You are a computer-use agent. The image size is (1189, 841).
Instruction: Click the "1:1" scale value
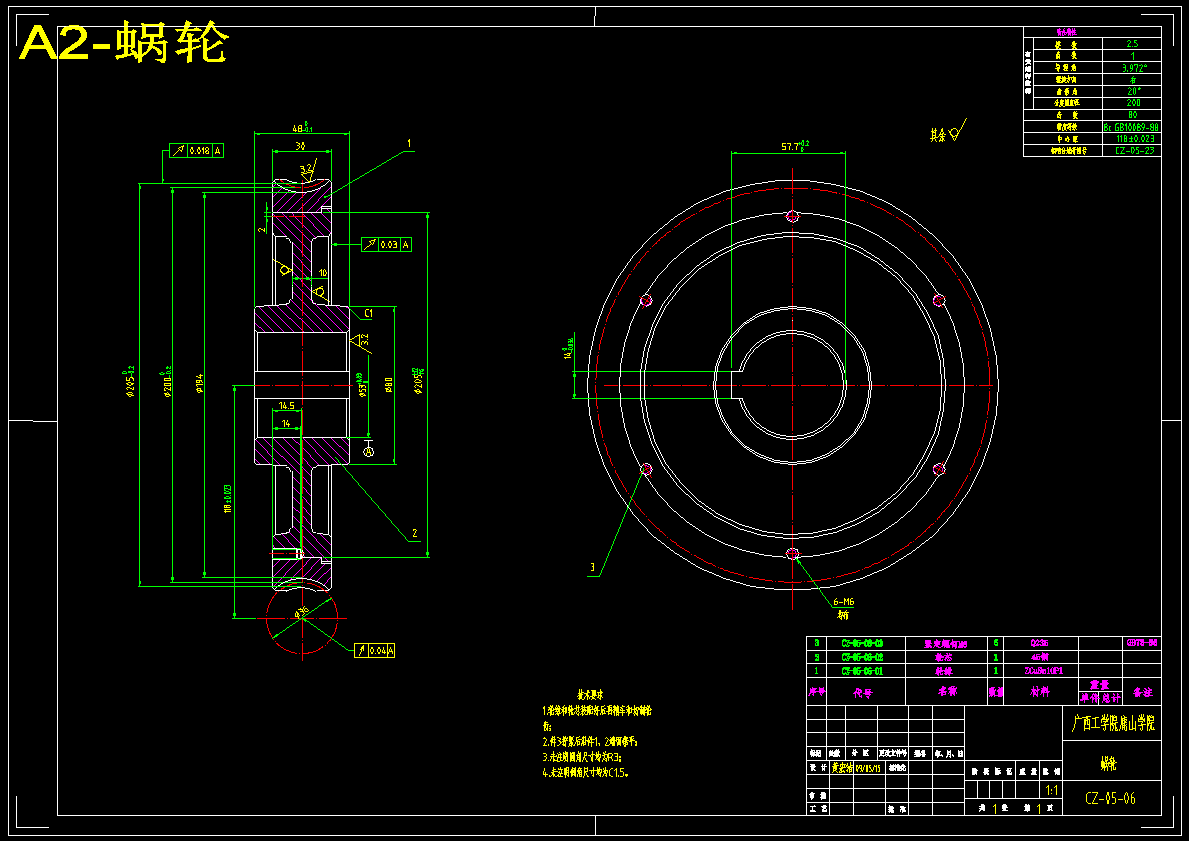pyautogui.click(x=1052, y=790)
